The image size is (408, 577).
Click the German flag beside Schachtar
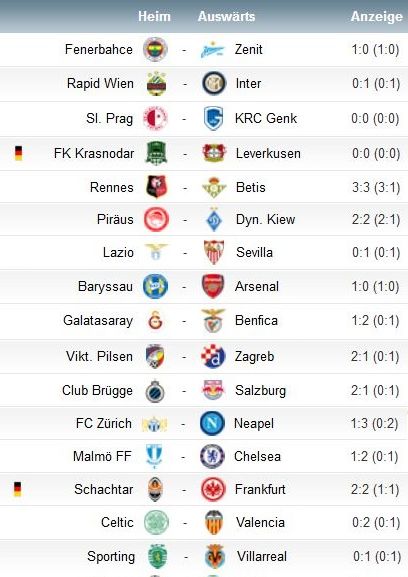click(17, 489)
